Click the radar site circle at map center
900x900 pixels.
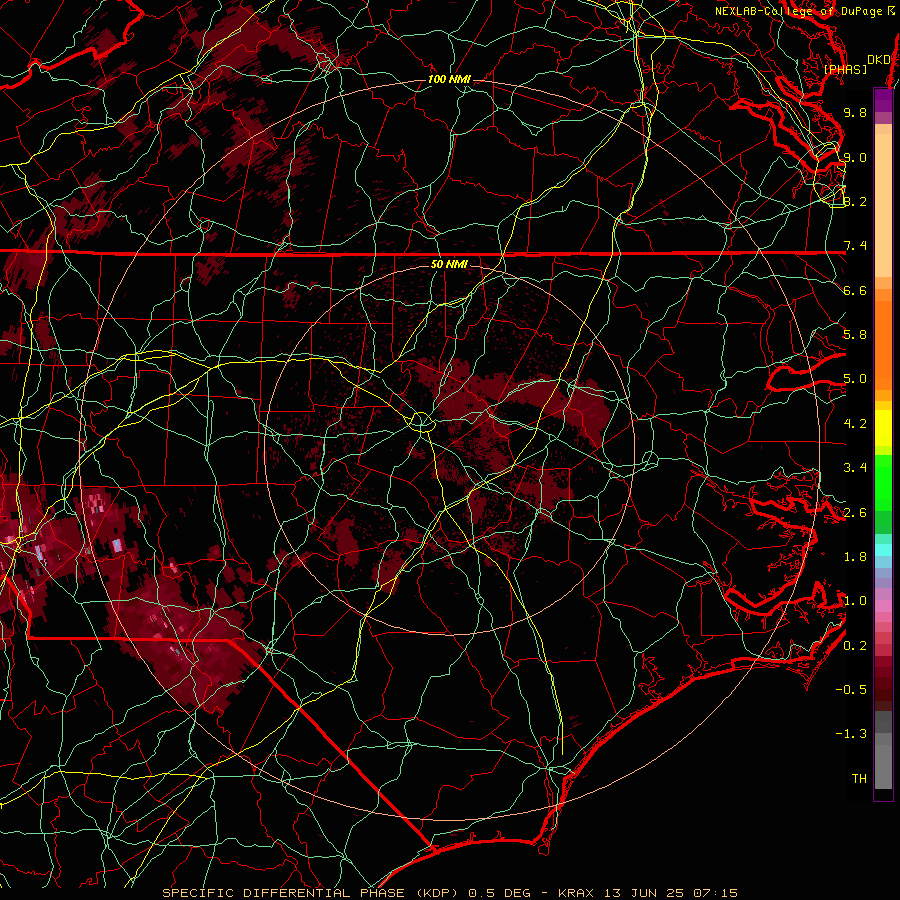pos(421,422)
